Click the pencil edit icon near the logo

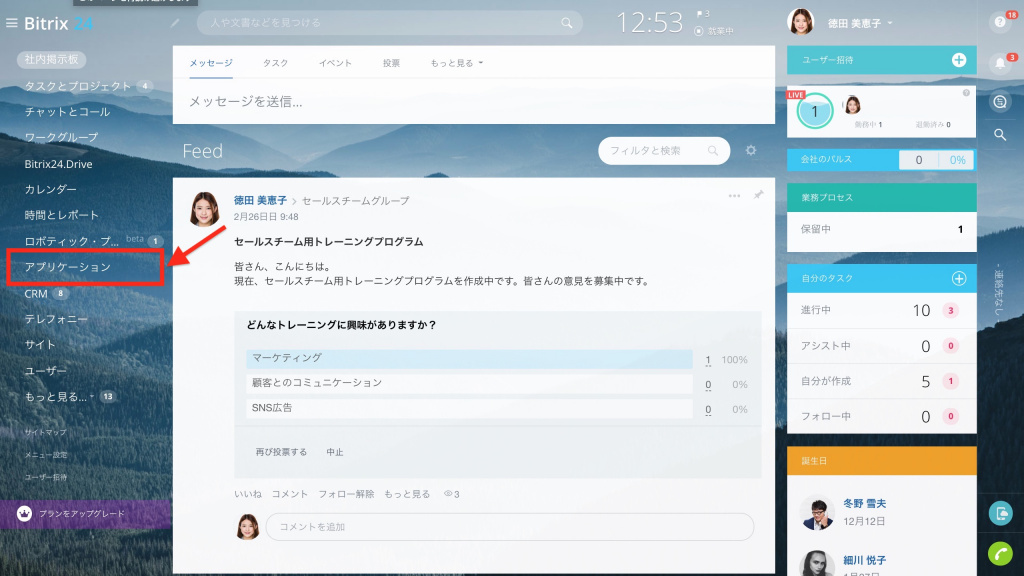(175, 23)
